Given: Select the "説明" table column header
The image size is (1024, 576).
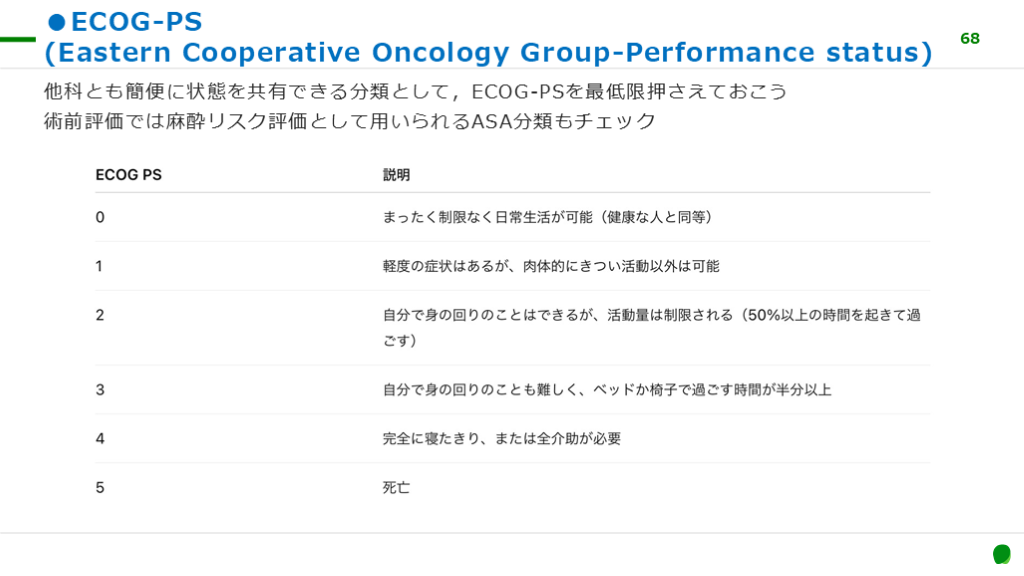Looking at the screenshot, I should coord(396,175).
